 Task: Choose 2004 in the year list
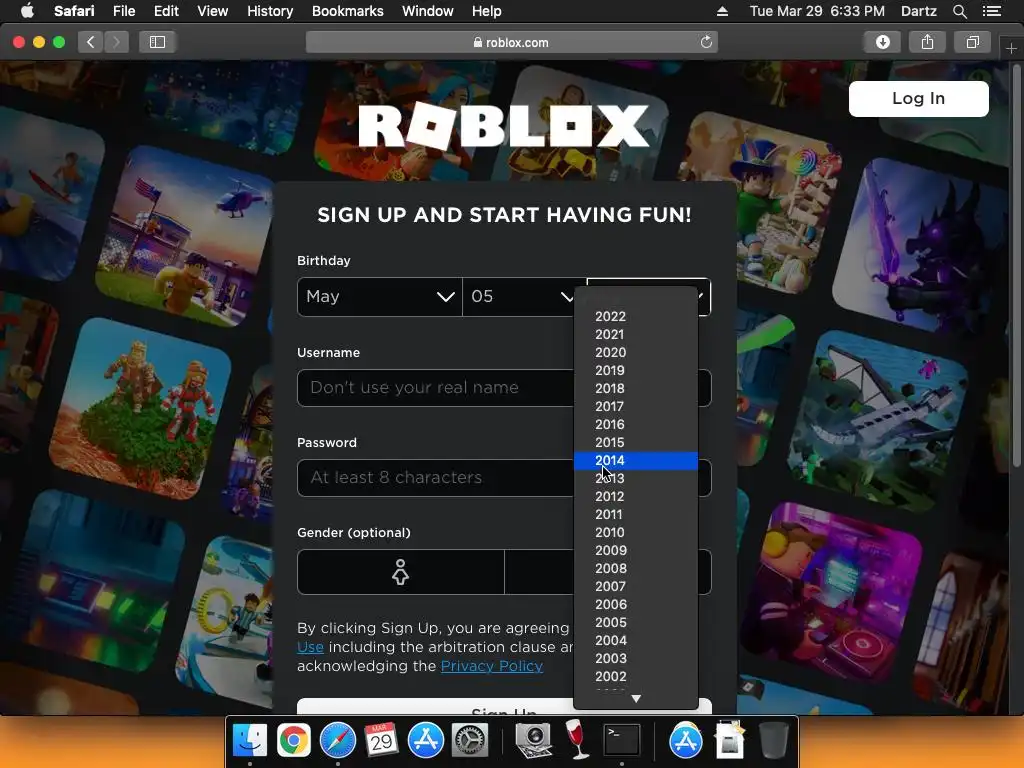(x=635, y=641)
